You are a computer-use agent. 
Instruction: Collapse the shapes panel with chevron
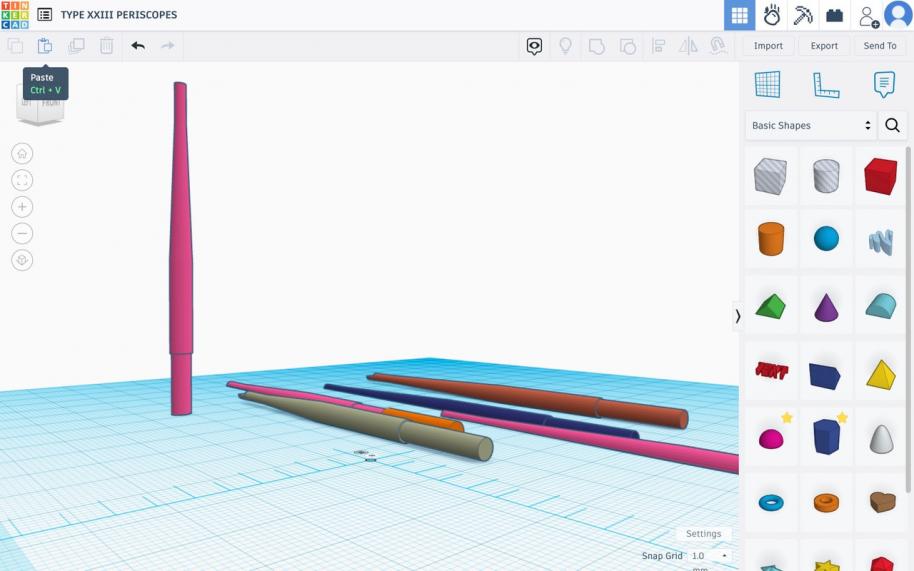[x=738, y=316]
